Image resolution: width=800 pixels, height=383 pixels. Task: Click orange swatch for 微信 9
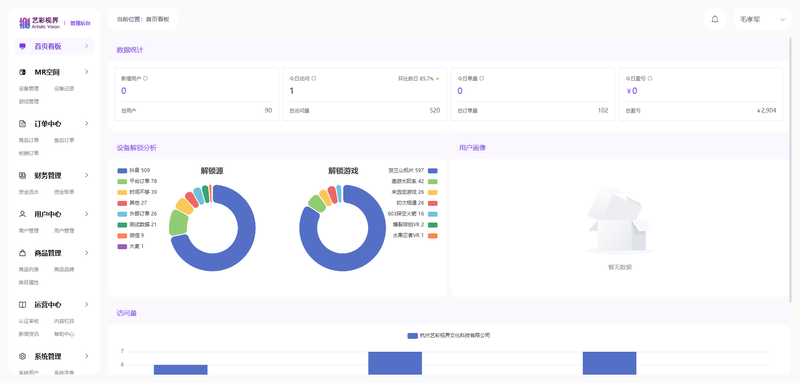[x=122, y=236]
